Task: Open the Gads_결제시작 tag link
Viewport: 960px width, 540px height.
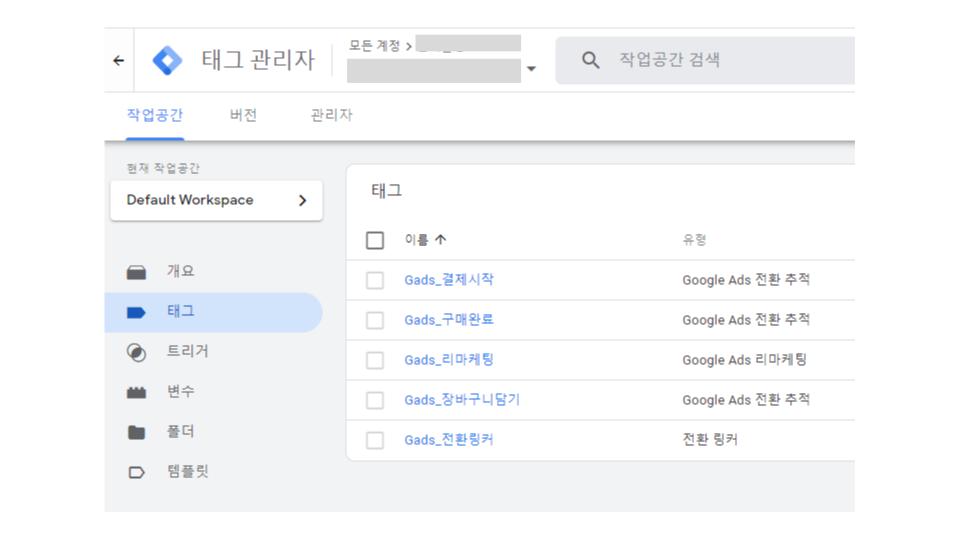Action: click(x=449, y=280)
